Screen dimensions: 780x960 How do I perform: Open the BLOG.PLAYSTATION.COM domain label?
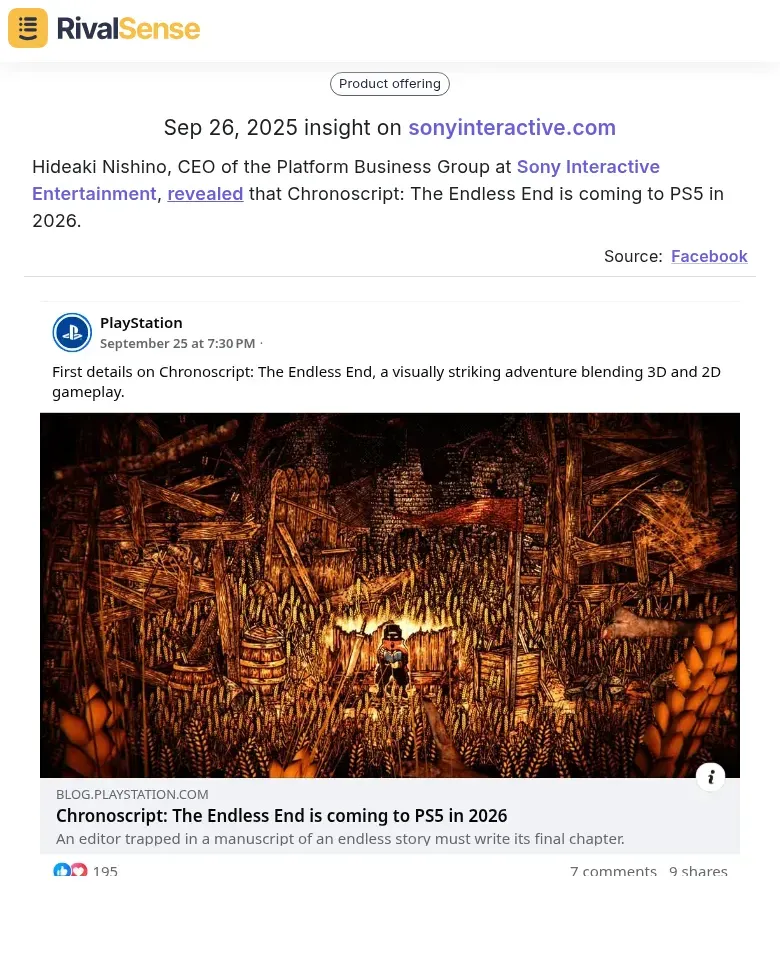(132, 794)
